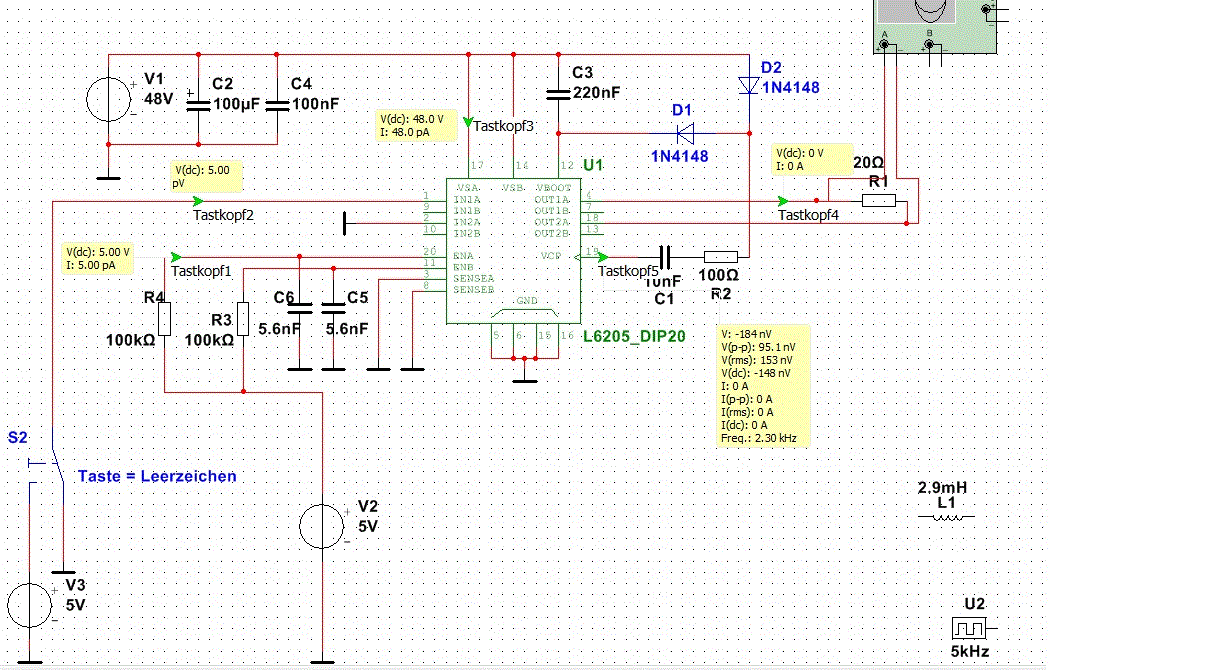The image size is (1228, 670).
Task: Click the C4 100nF capacitor symbol
Action: tap(278, 103)
